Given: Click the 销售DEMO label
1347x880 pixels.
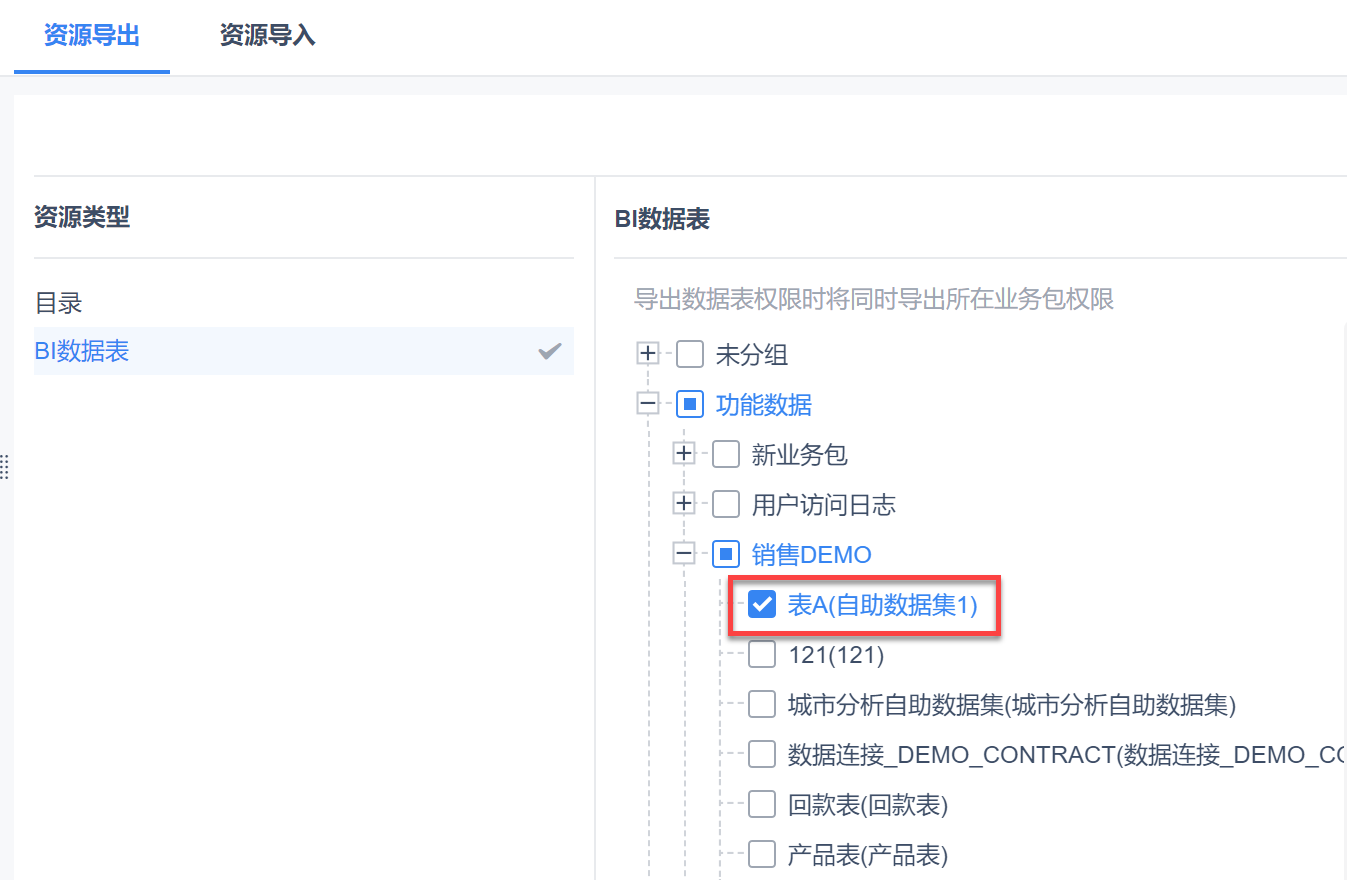Looking at the screenshot, I should click(812, 554).
